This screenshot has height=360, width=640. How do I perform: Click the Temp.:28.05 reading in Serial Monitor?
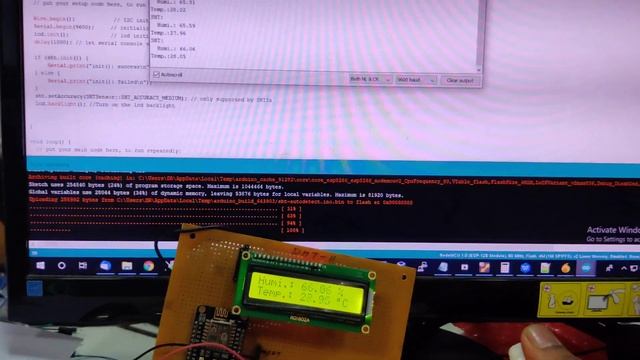coord(168,56)
